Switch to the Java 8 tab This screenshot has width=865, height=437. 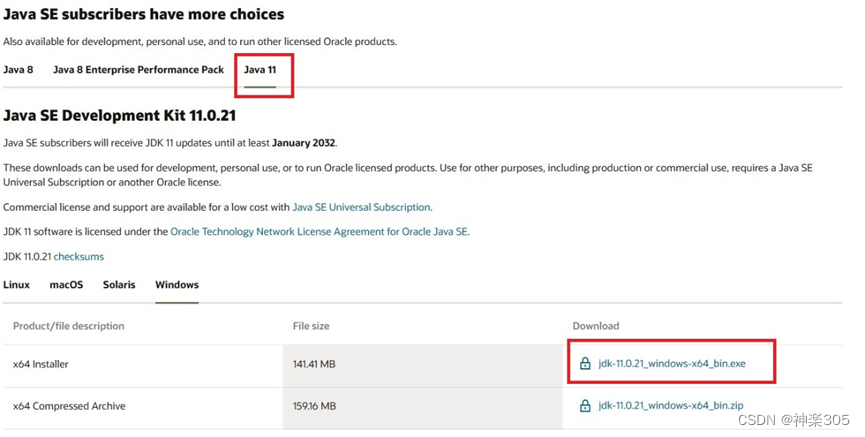18,70
